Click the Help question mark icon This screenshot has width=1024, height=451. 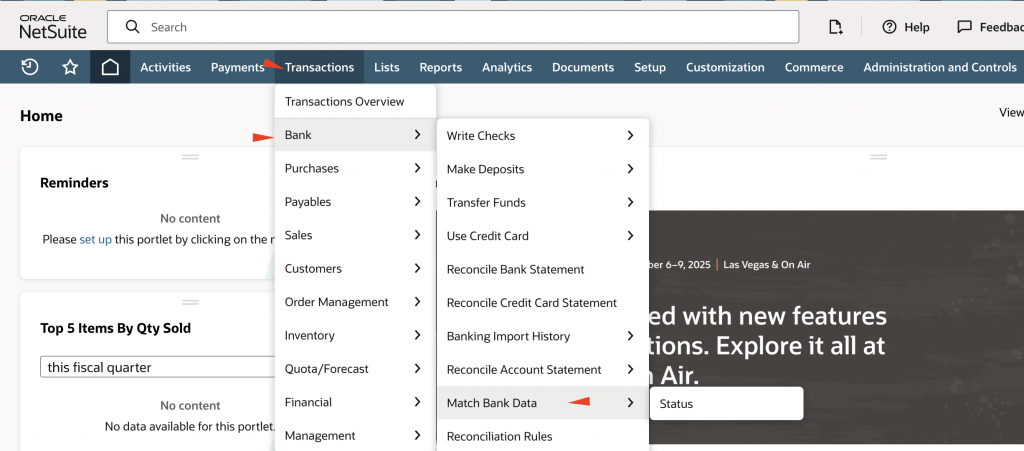pos(889,27)
